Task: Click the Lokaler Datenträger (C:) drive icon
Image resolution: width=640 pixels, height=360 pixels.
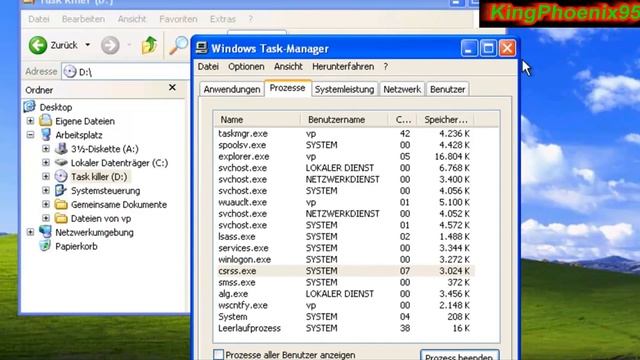Action: [61, 162]
